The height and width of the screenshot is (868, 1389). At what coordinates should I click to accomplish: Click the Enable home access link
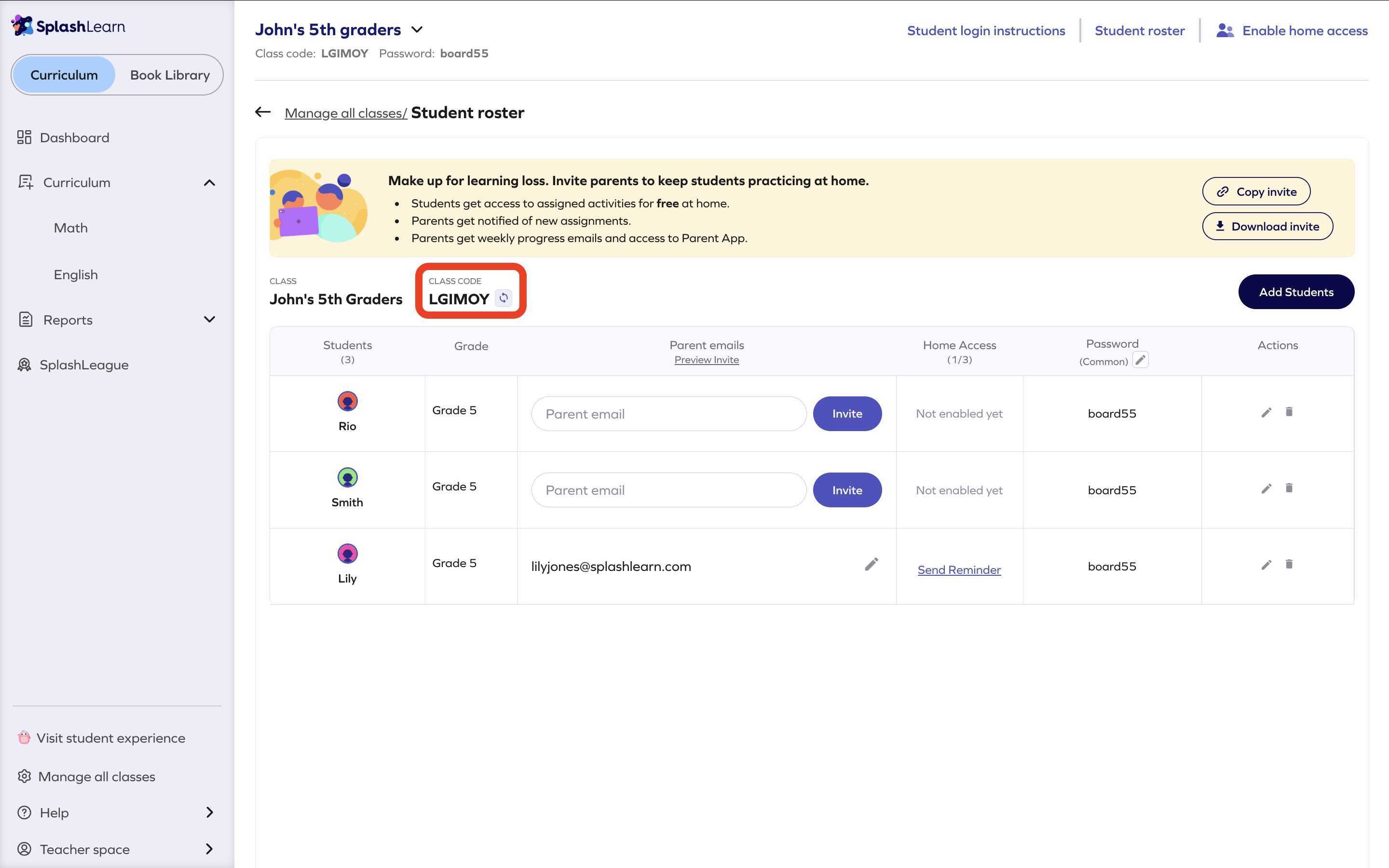click(1305, 30)
